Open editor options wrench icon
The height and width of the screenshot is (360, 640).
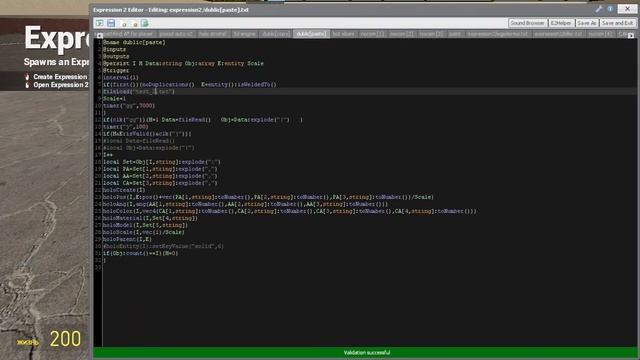599,9
